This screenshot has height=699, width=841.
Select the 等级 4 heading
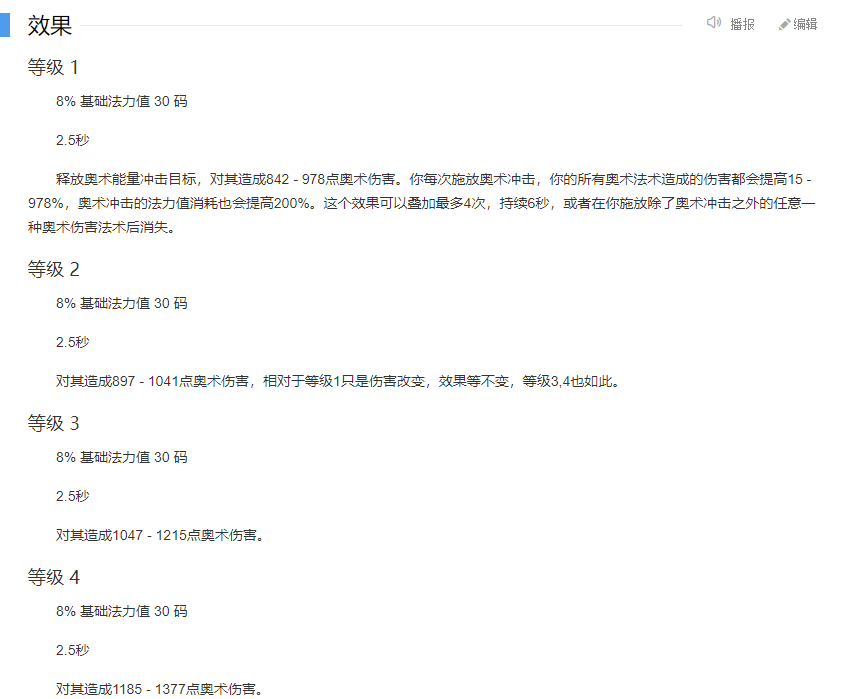coord(54,577)
